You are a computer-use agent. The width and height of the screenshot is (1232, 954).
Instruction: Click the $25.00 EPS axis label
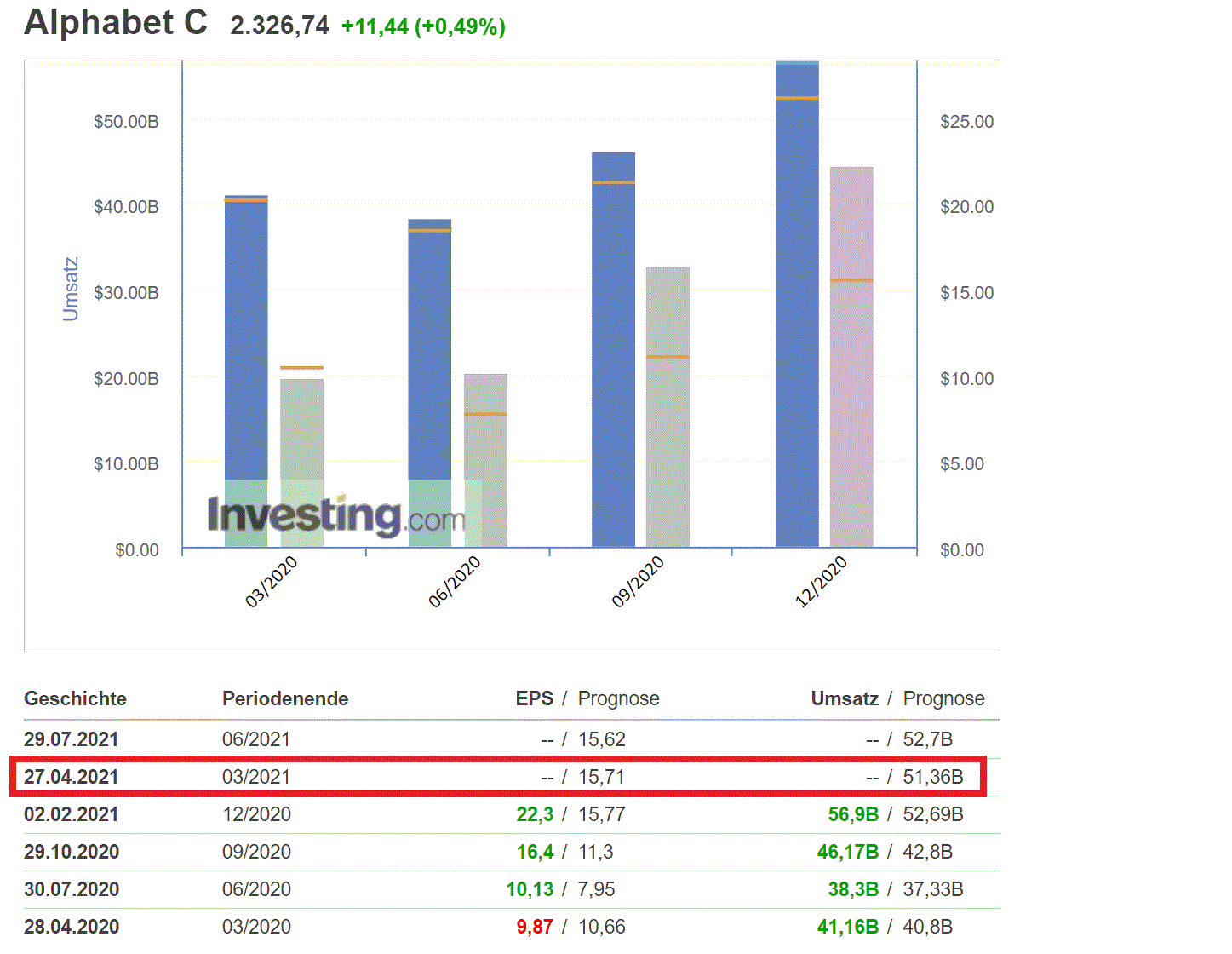pyautogui.click(x=966, y=122)
